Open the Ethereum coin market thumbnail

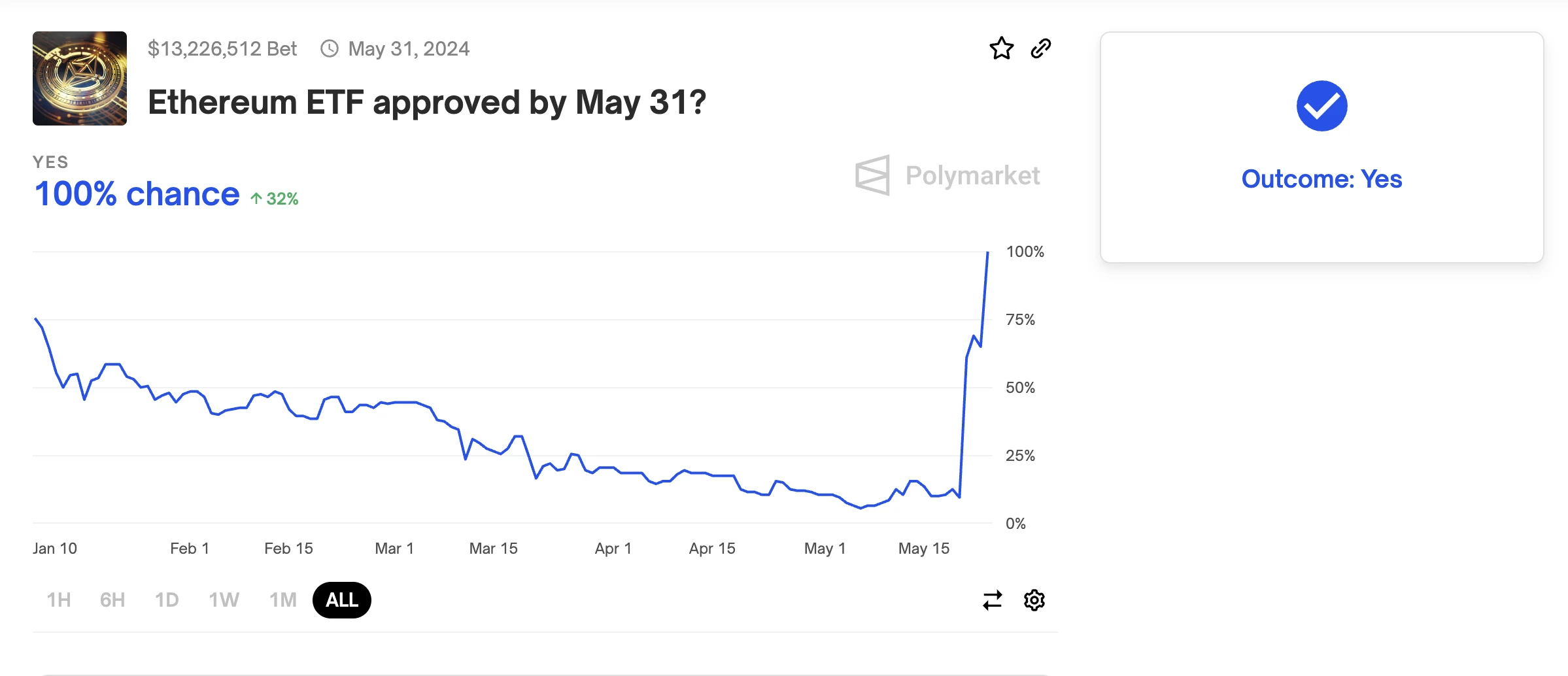click(80, 78)
